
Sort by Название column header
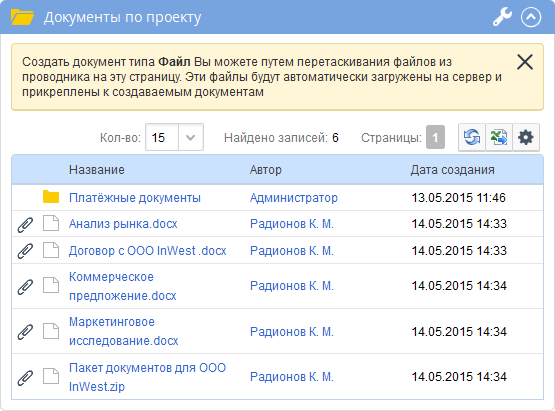pos(97,170)
